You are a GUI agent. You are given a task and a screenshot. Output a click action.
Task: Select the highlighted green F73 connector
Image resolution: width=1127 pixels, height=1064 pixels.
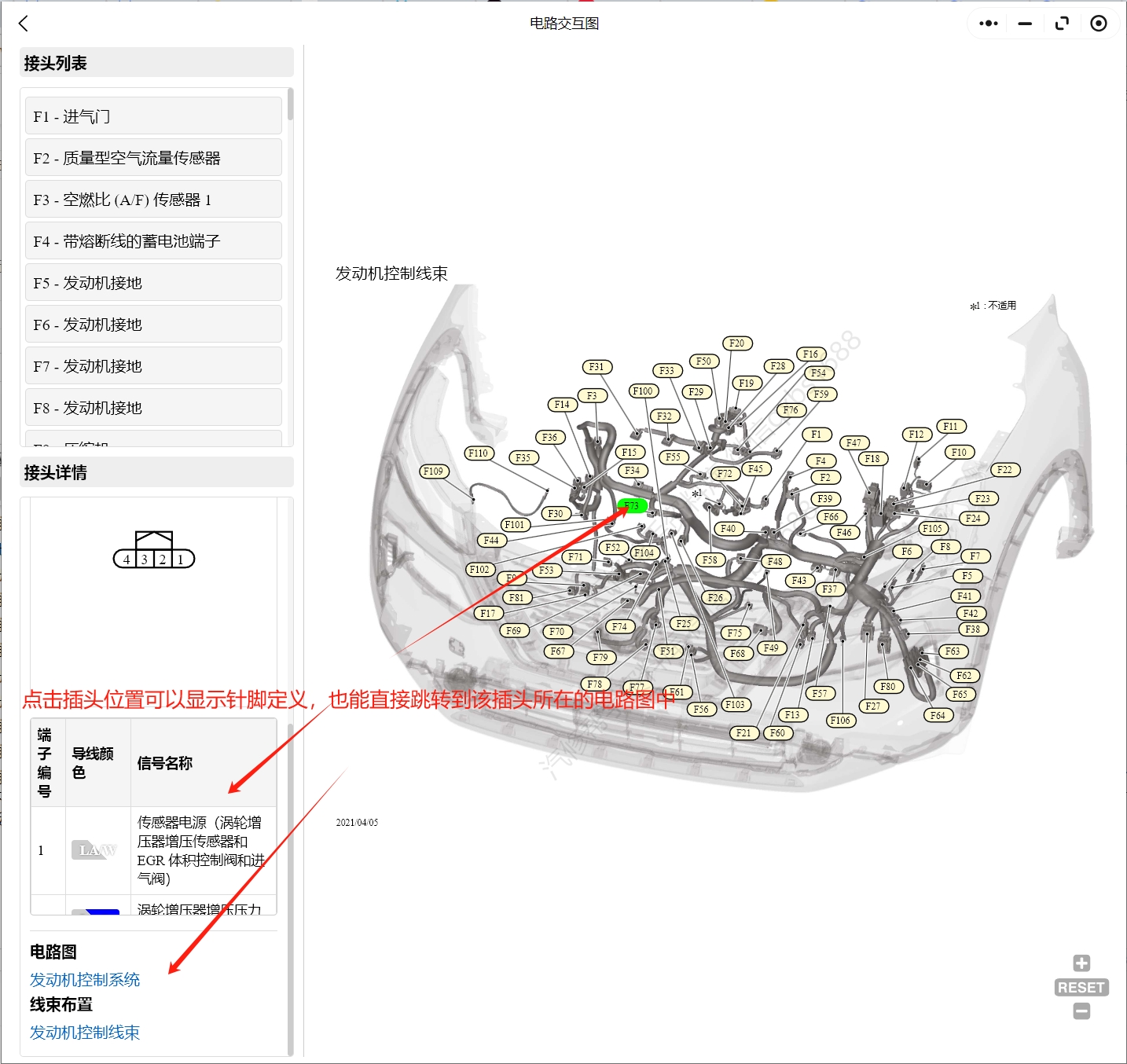pos(633,505)
